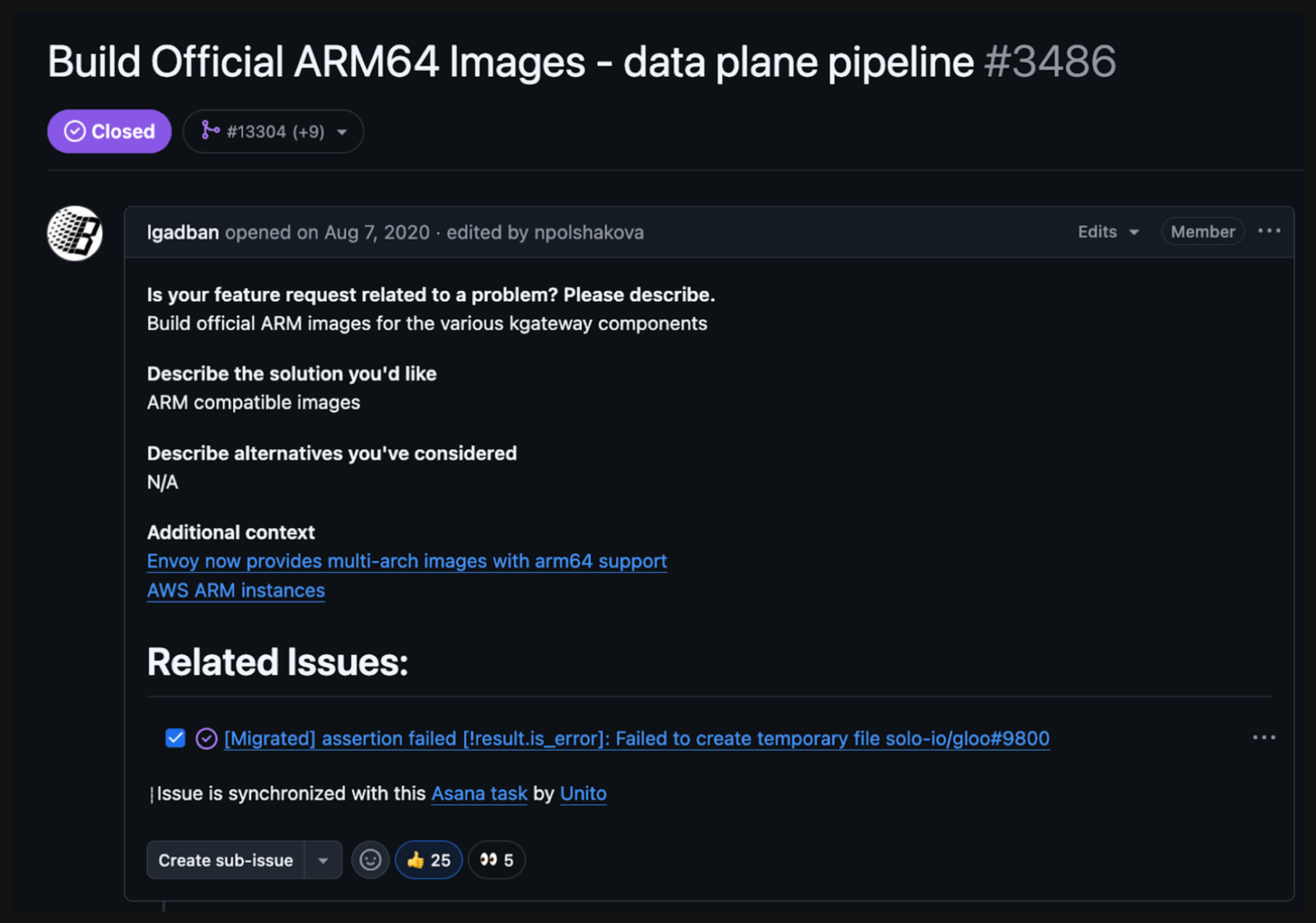Image resolution: width=1316 pixels, height=923 pixels.
Task: Open the Create sub-issue dropdown arrow
Action: 323,860
